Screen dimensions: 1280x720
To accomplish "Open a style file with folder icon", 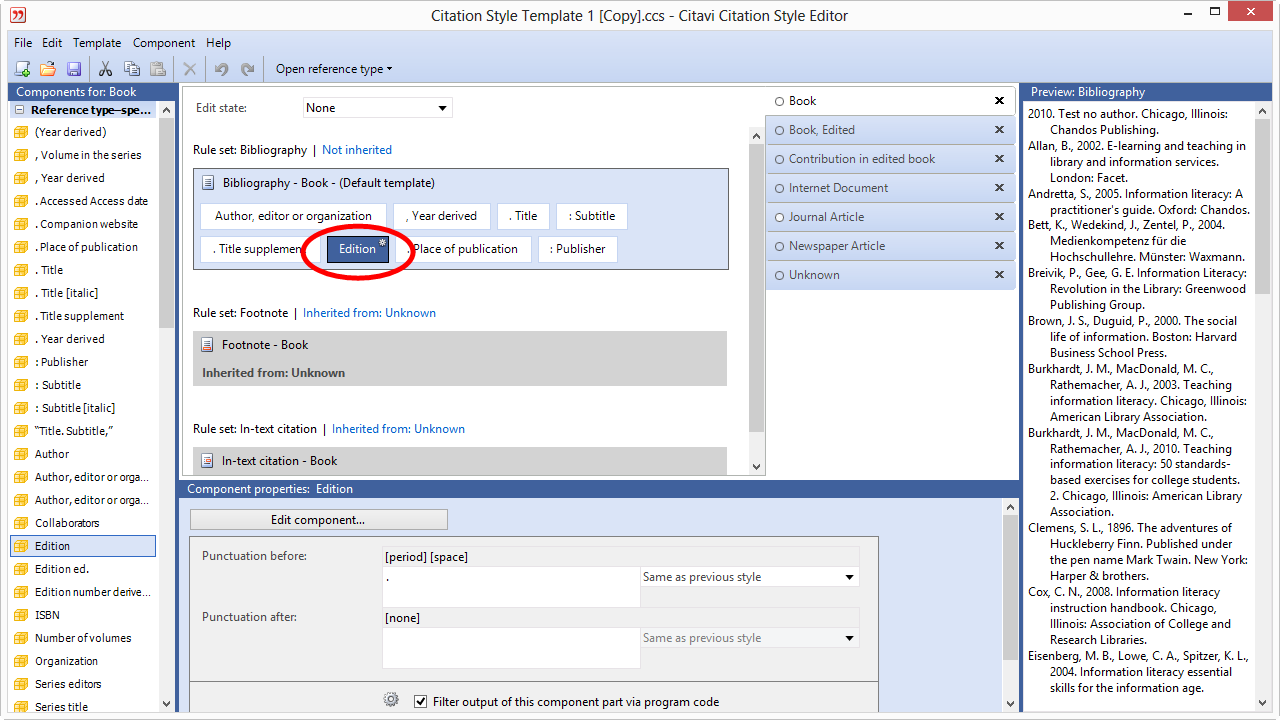I will click(47, 69).
